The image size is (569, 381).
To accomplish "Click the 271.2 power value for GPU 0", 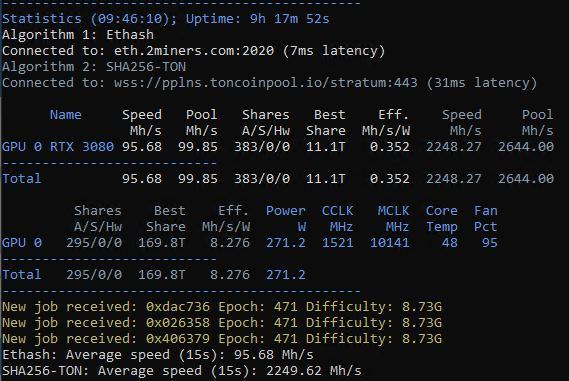I will tap(286, 242).
